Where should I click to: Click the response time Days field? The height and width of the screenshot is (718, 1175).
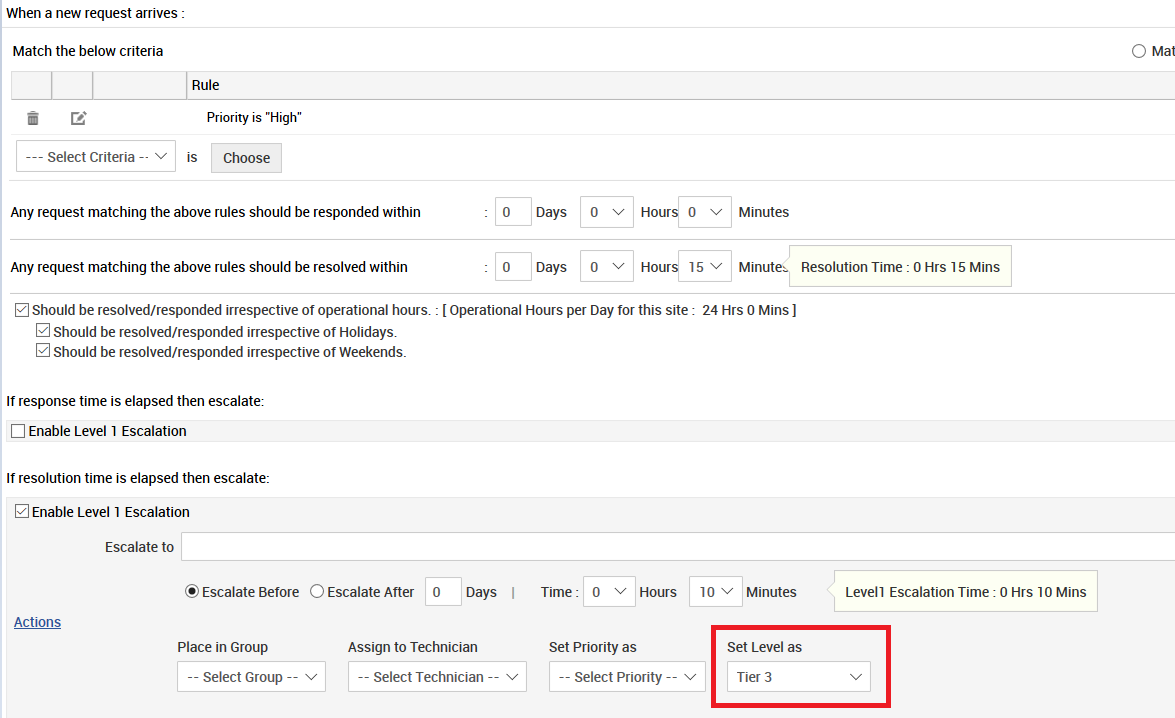tap(513, 211)
